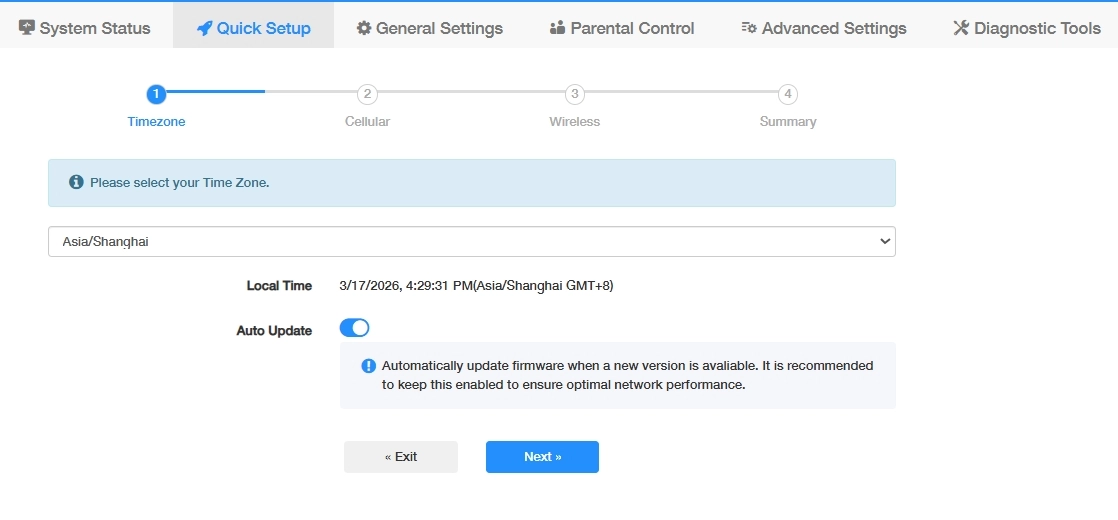Click the Exit button

(401, 457)
